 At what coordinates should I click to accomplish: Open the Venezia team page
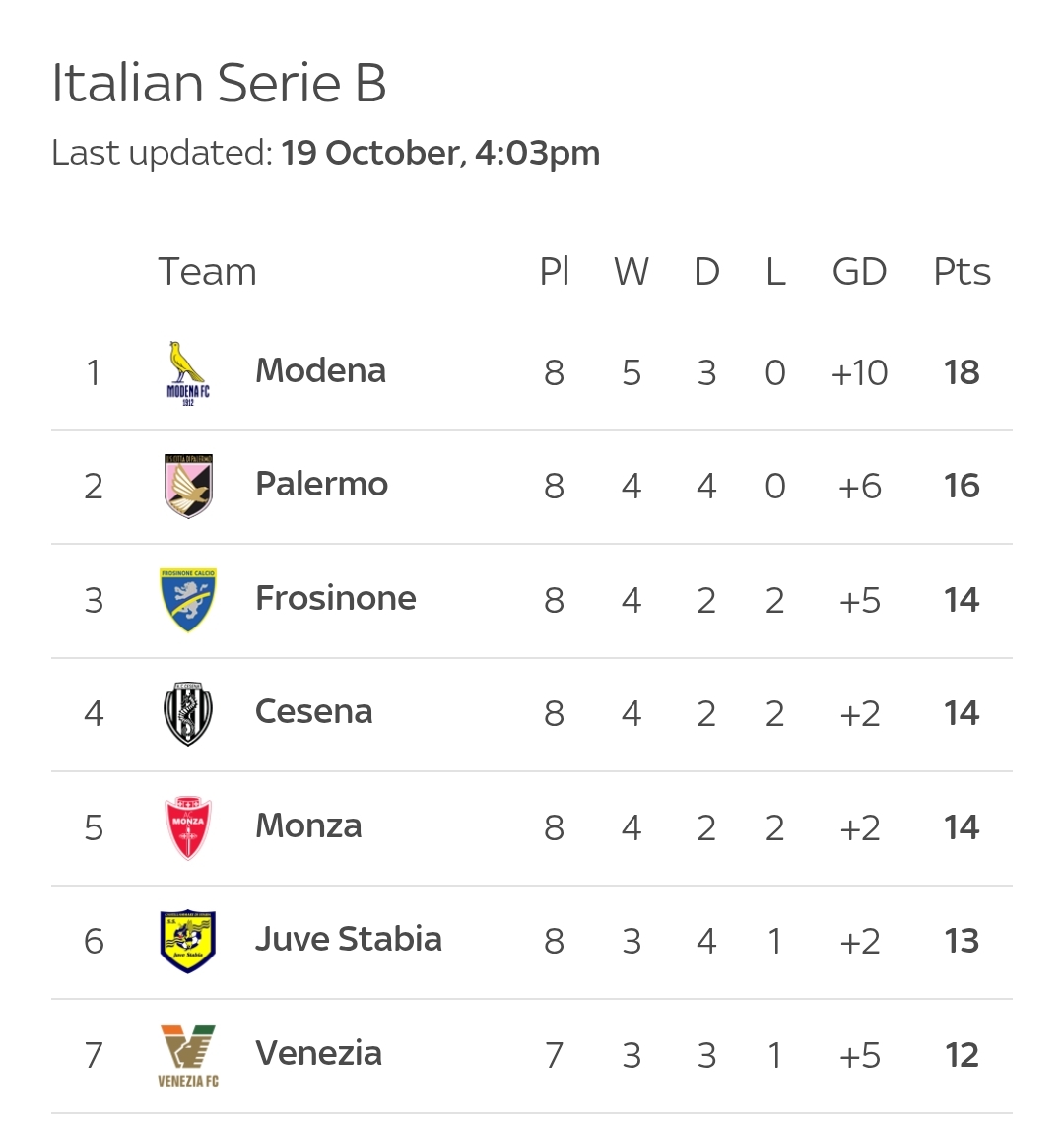coord(318,1054)
